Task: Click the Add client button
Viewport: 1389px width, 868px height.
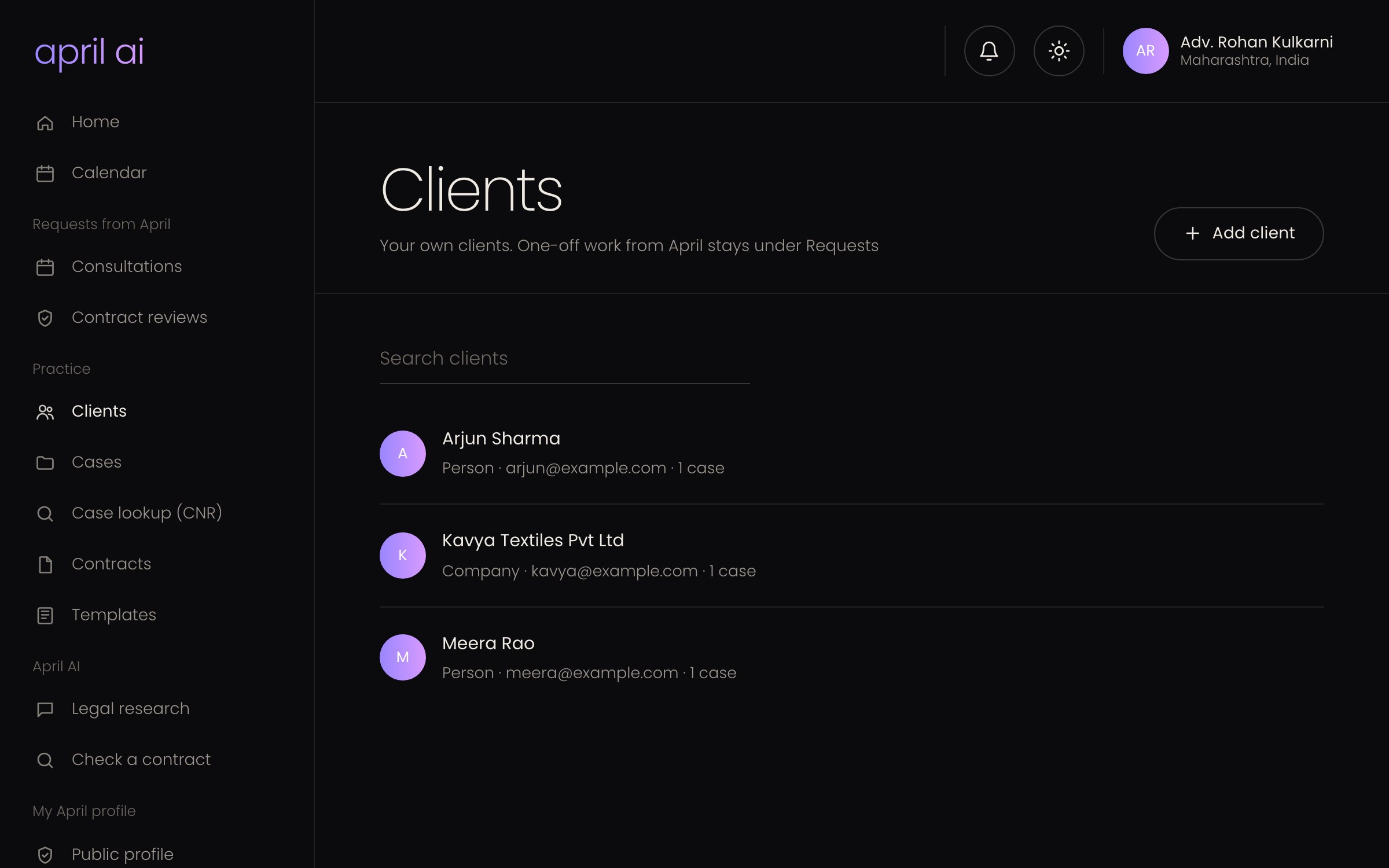Action: (x=1239, y=233)
